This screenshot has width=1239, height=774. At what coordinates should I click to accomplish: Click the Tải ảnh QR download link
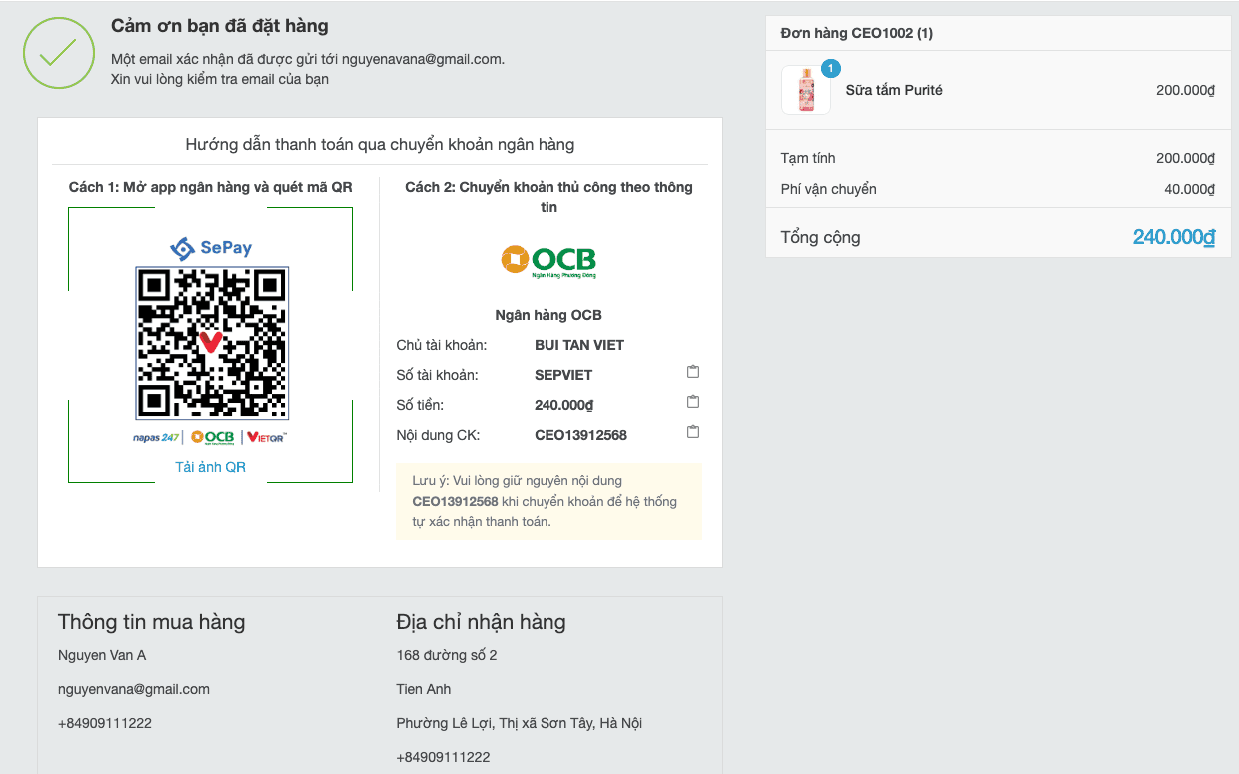pyautogui.click(x=210, y=466)
